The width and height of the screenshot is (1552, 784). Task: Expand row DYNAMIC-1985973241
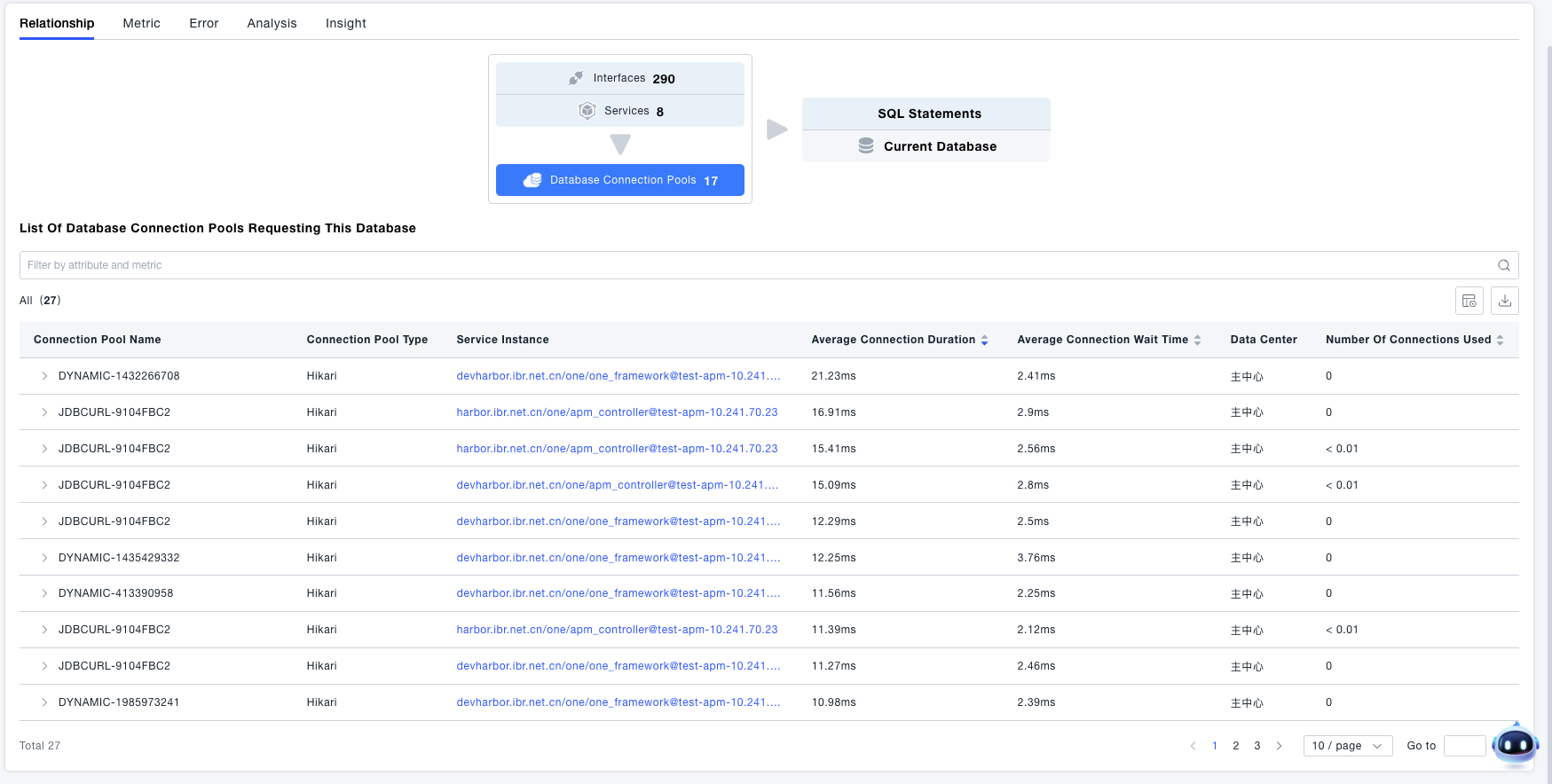[x=44, y=702]
